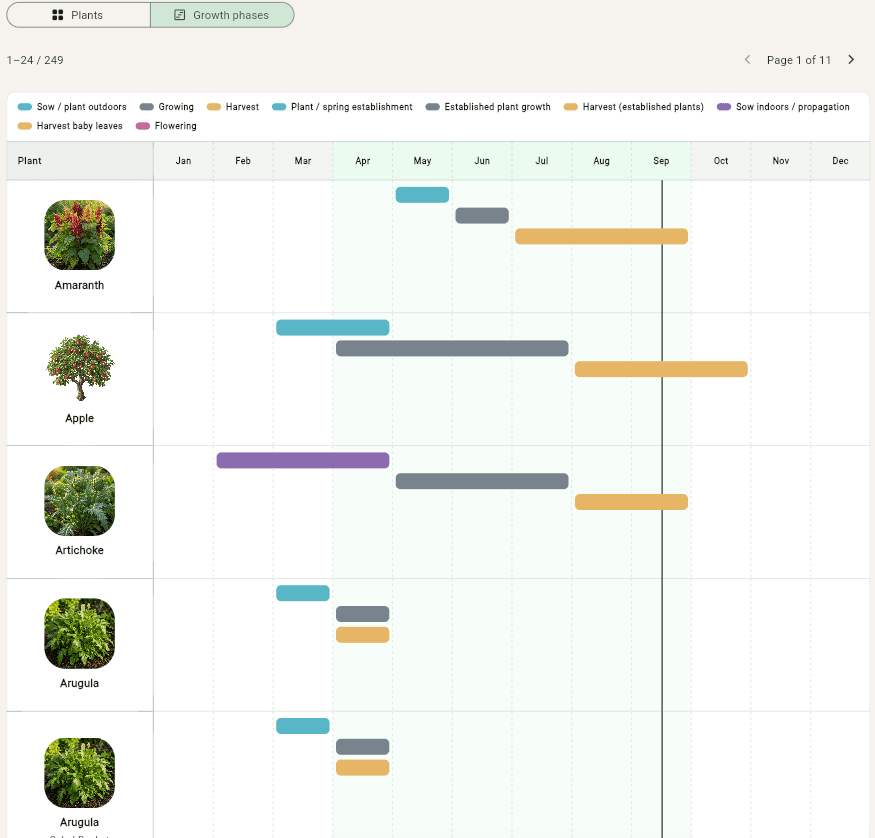Click the Jun month header
Viewport: 875px width, 838px height.
point(482,161)
